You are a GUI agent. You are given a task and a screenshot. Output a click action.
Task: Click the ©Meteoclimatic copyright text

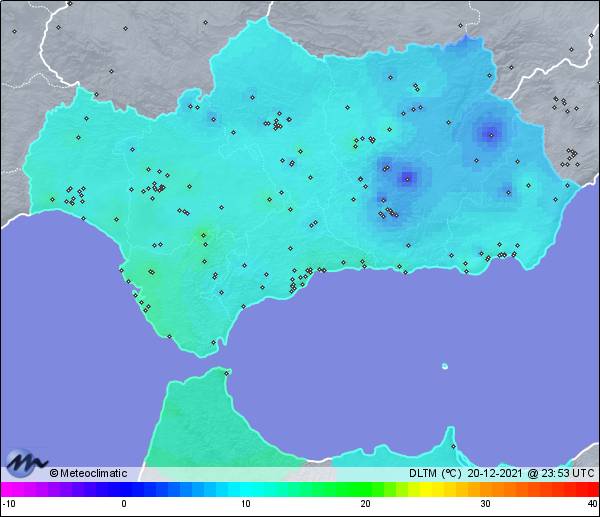pyautogui.click(x=88, y=473)
